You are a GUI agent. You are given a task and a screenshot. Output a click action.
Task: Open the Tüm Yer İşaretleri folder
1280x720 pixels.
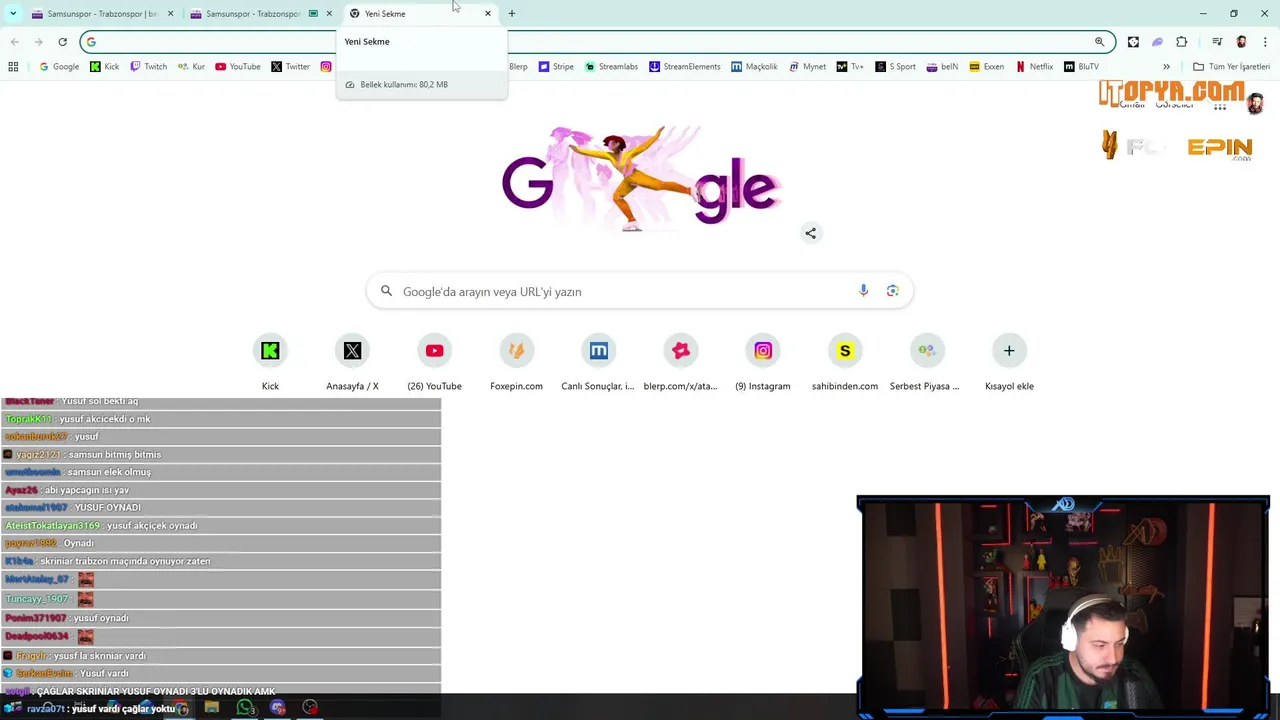[1231, 66]
